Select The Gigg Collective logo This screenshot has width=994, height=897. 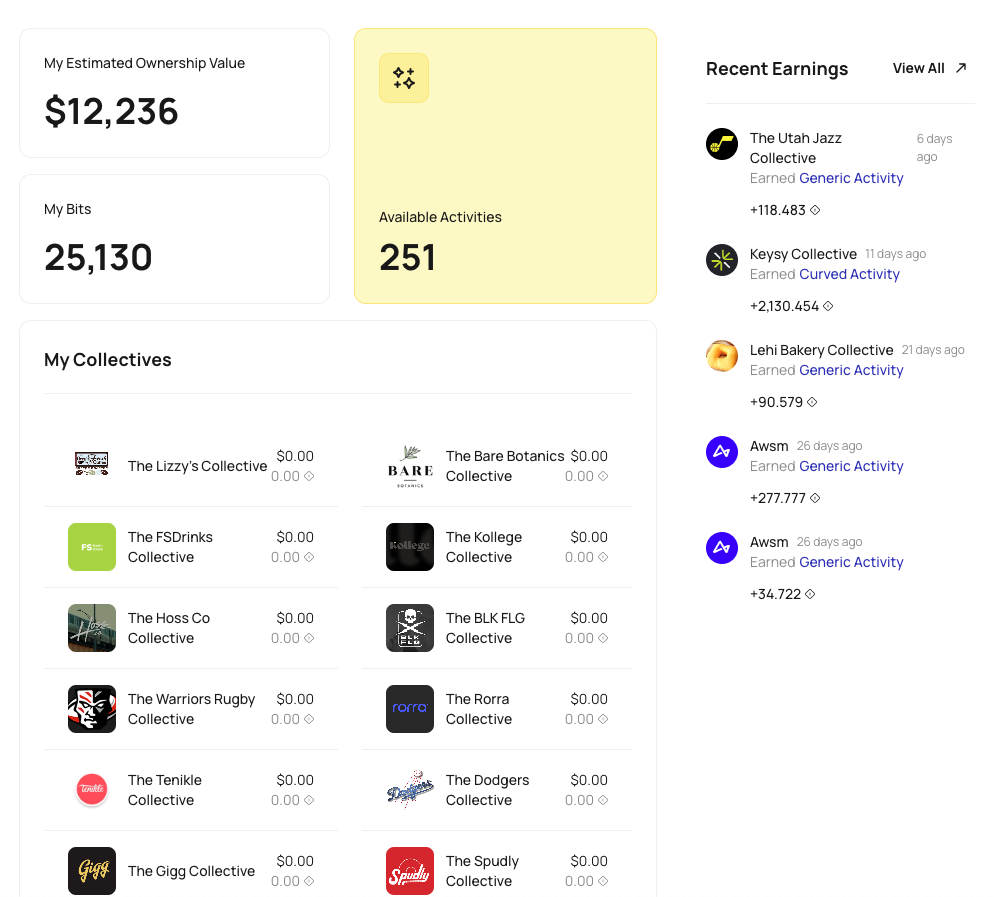pos(92,871)
